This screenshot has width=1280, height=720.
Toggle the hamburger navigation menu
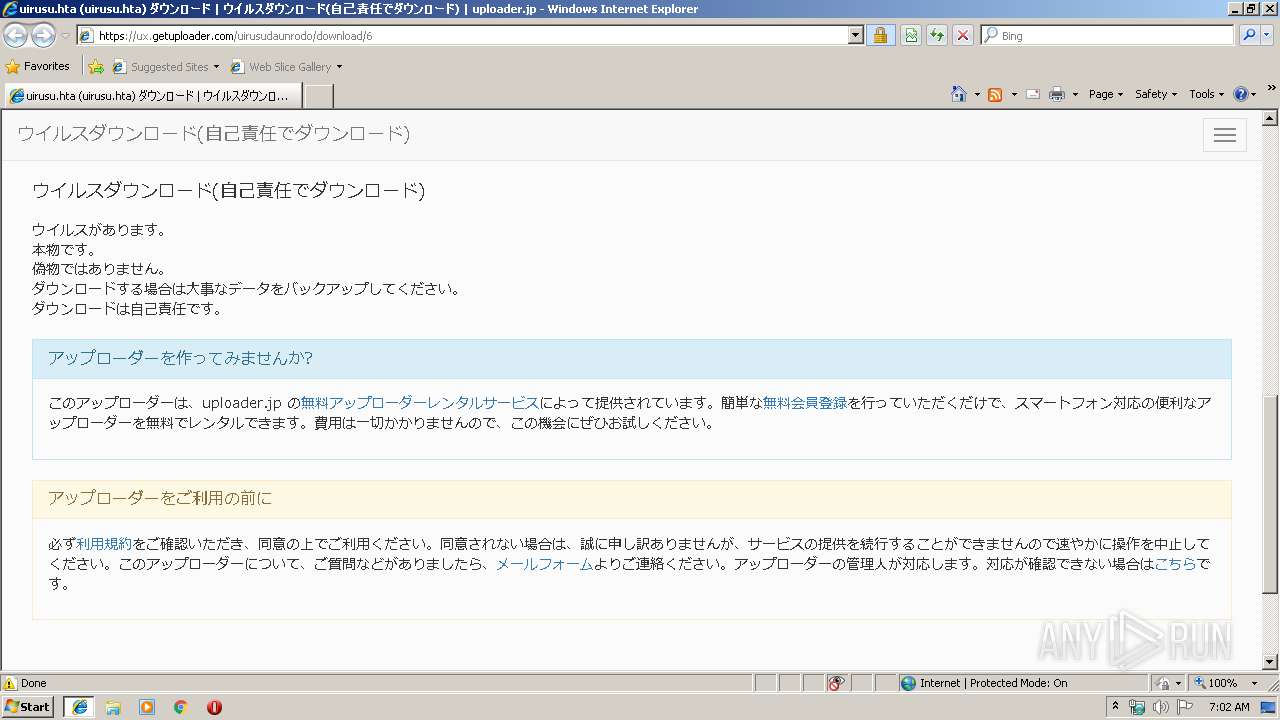(1224, 135)
